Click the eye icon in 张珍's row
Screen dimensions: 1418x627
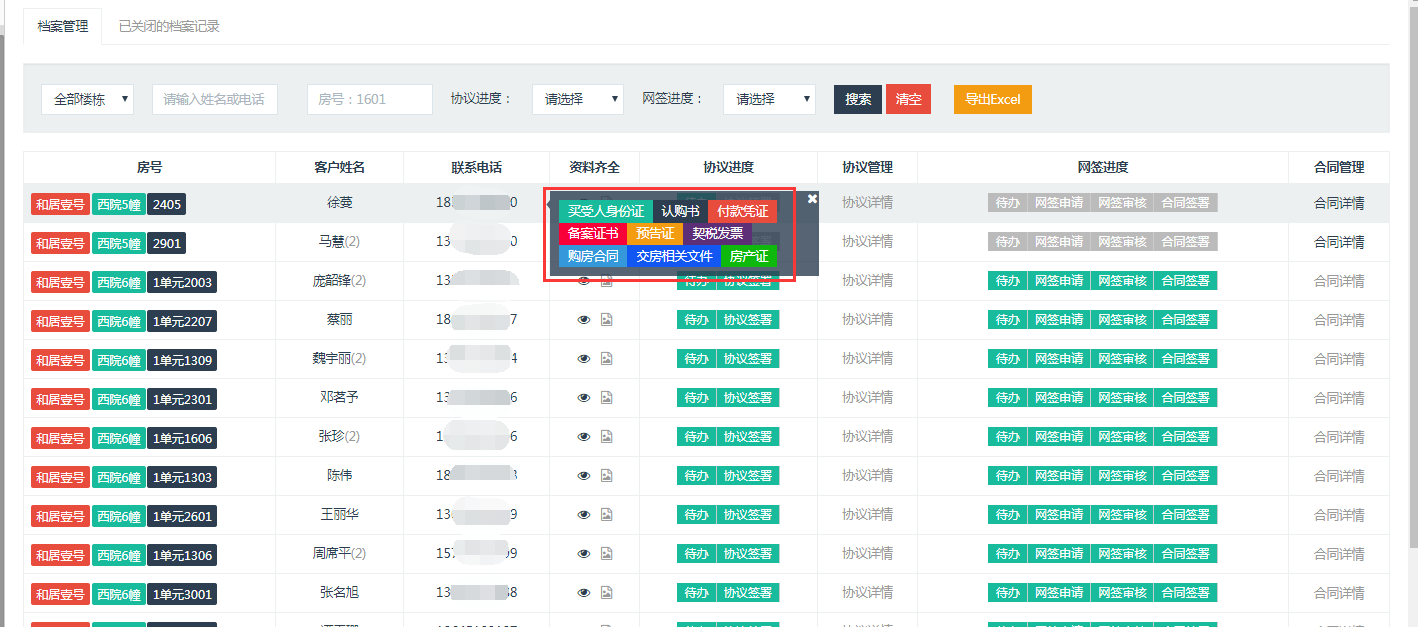click(x=584, y=437)
